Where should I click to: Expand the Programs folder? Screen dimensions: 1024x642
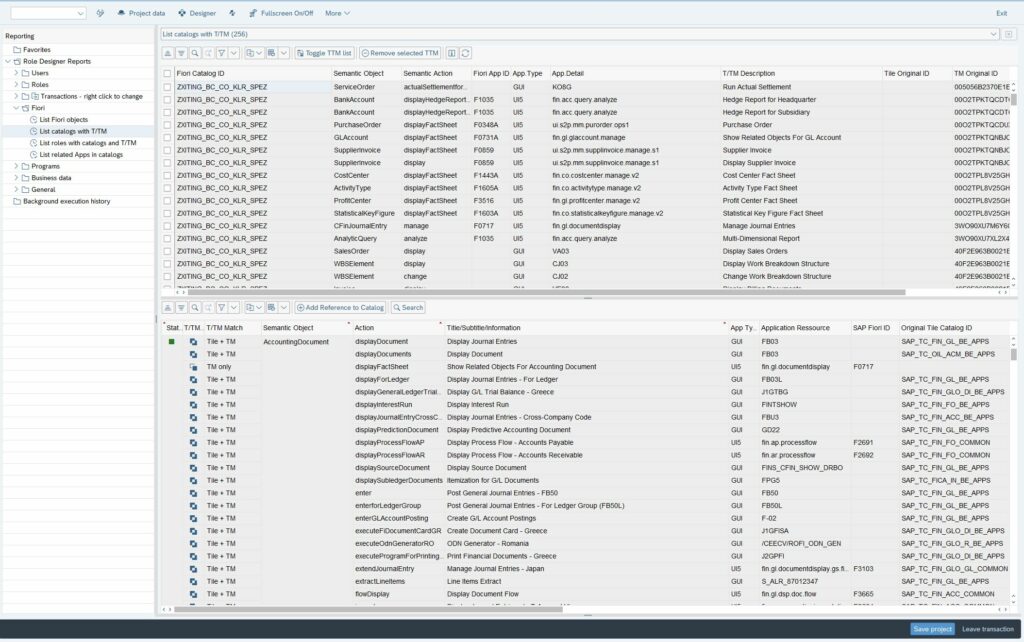point(16,167)
